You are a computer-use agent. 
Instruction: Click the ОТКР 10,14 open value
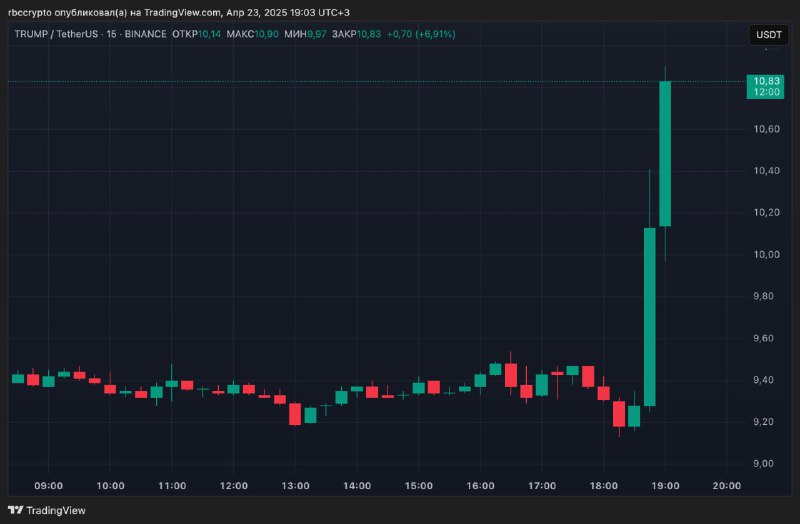click(196, 34)
